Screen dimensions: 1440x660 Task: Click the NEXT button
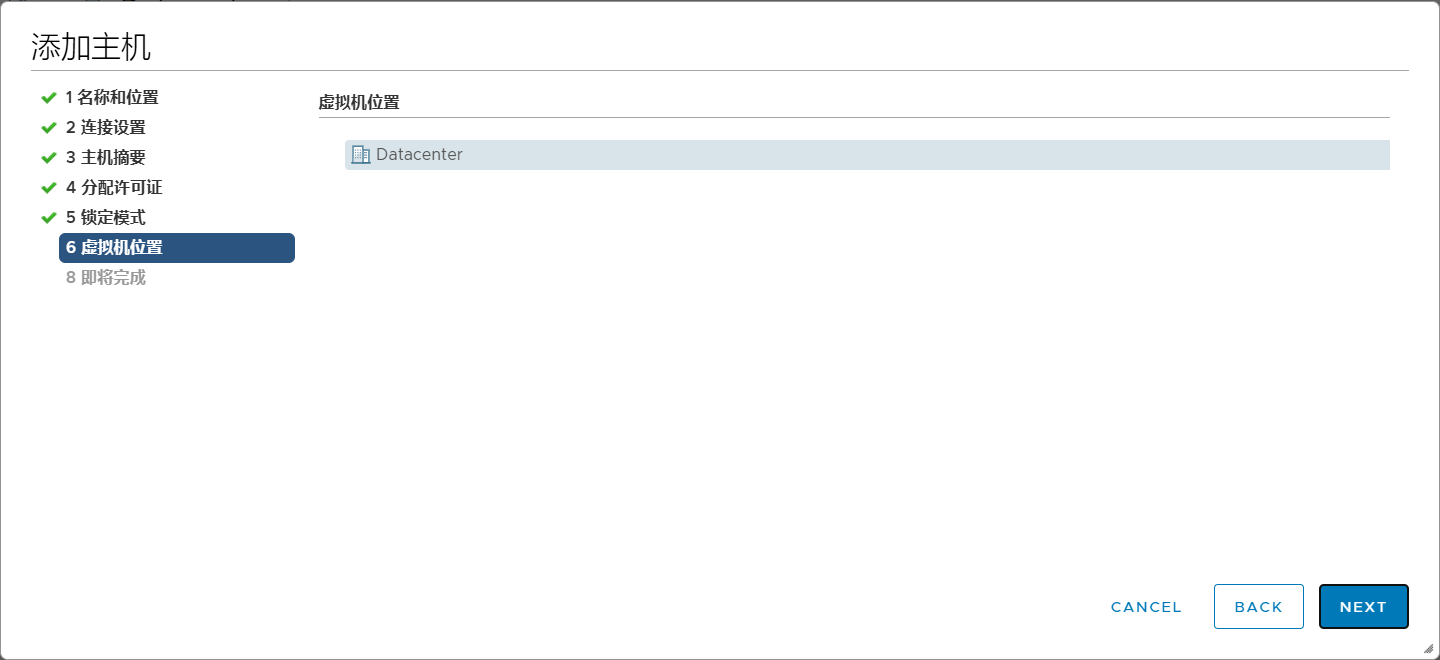coord(1364,607)
